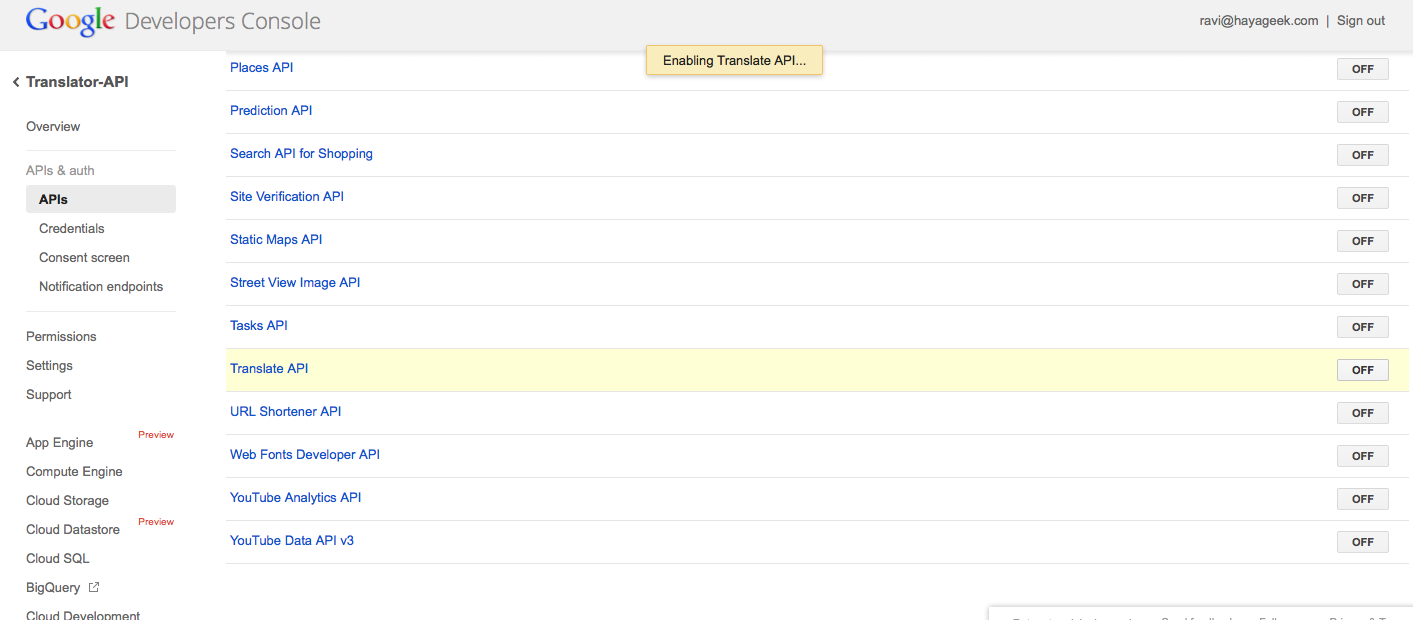Open Cloud SQL in the sidebar

click(58, 559)
